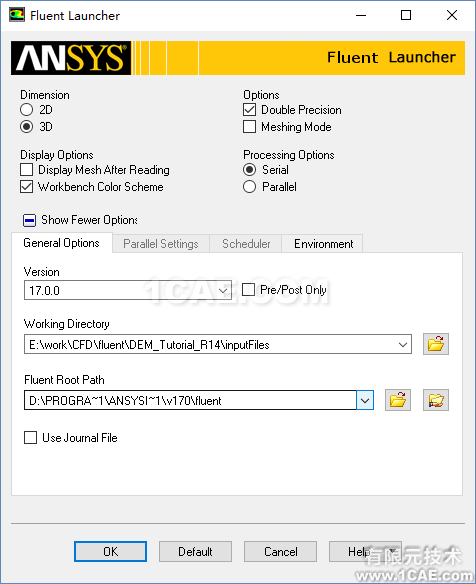Browse for Working Directory folder icon
476x584 pixels.
click(x=435, y=344)
